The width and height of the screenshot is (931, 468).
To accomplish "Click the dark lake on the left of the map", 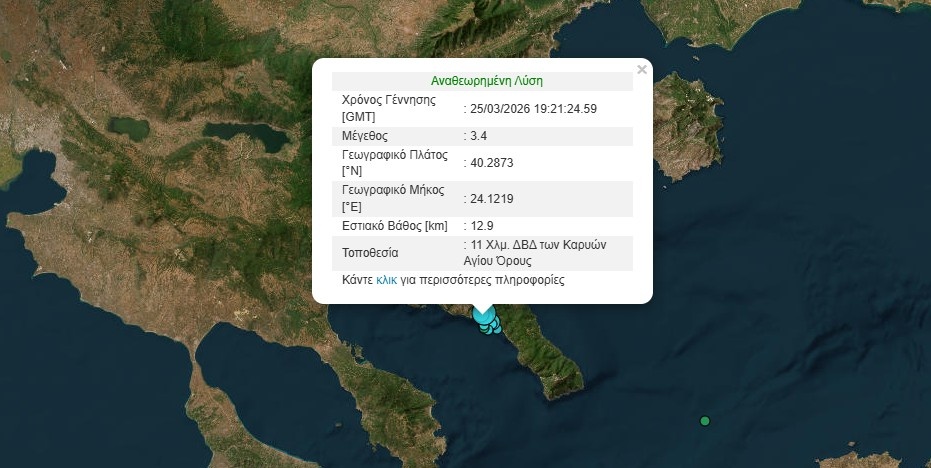I will pos(128,128).
